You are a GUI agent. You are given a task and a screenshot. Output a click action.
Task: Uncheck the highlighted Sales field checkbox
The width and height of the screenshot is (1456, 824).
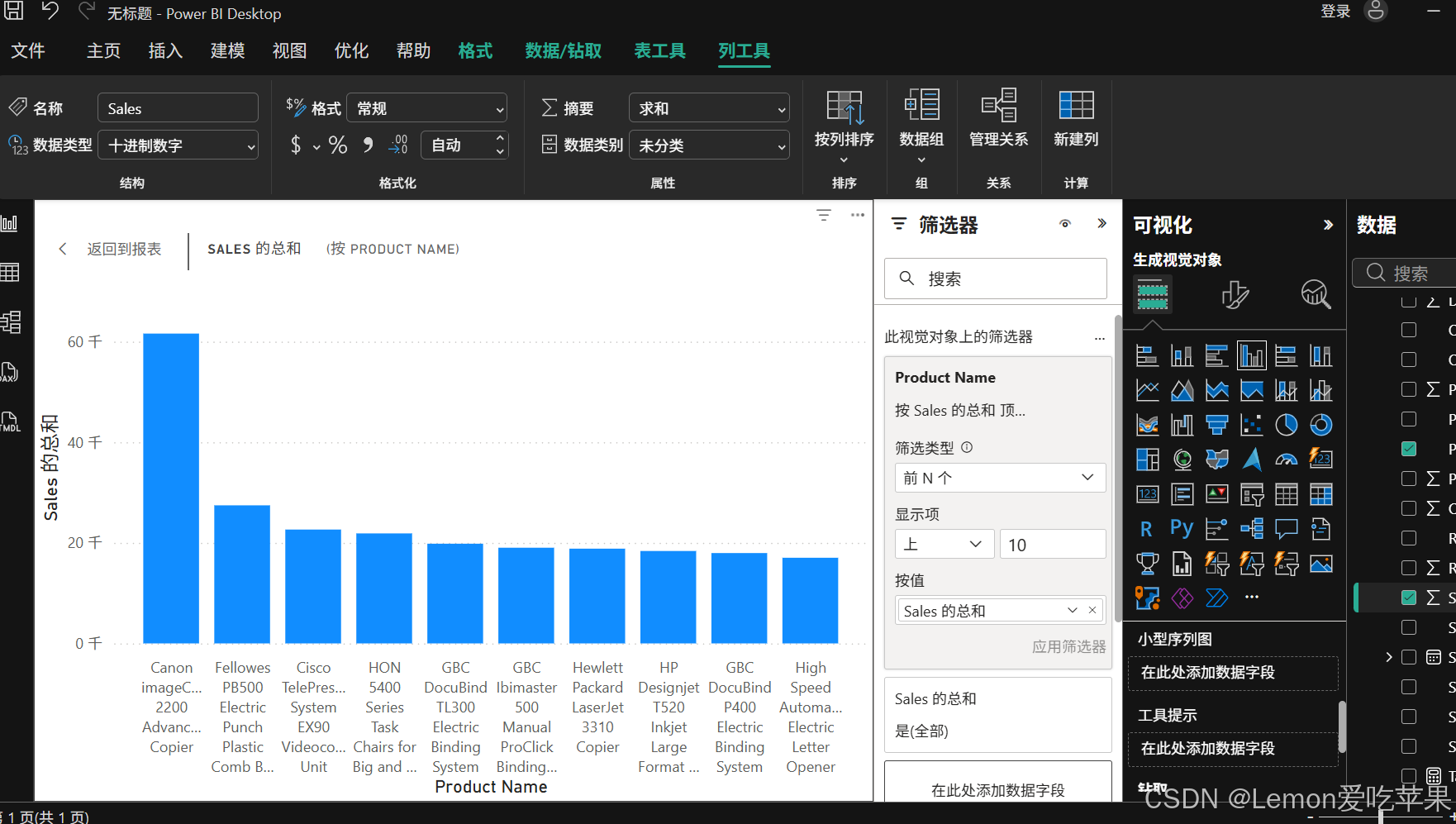(x=1409, y=598)
